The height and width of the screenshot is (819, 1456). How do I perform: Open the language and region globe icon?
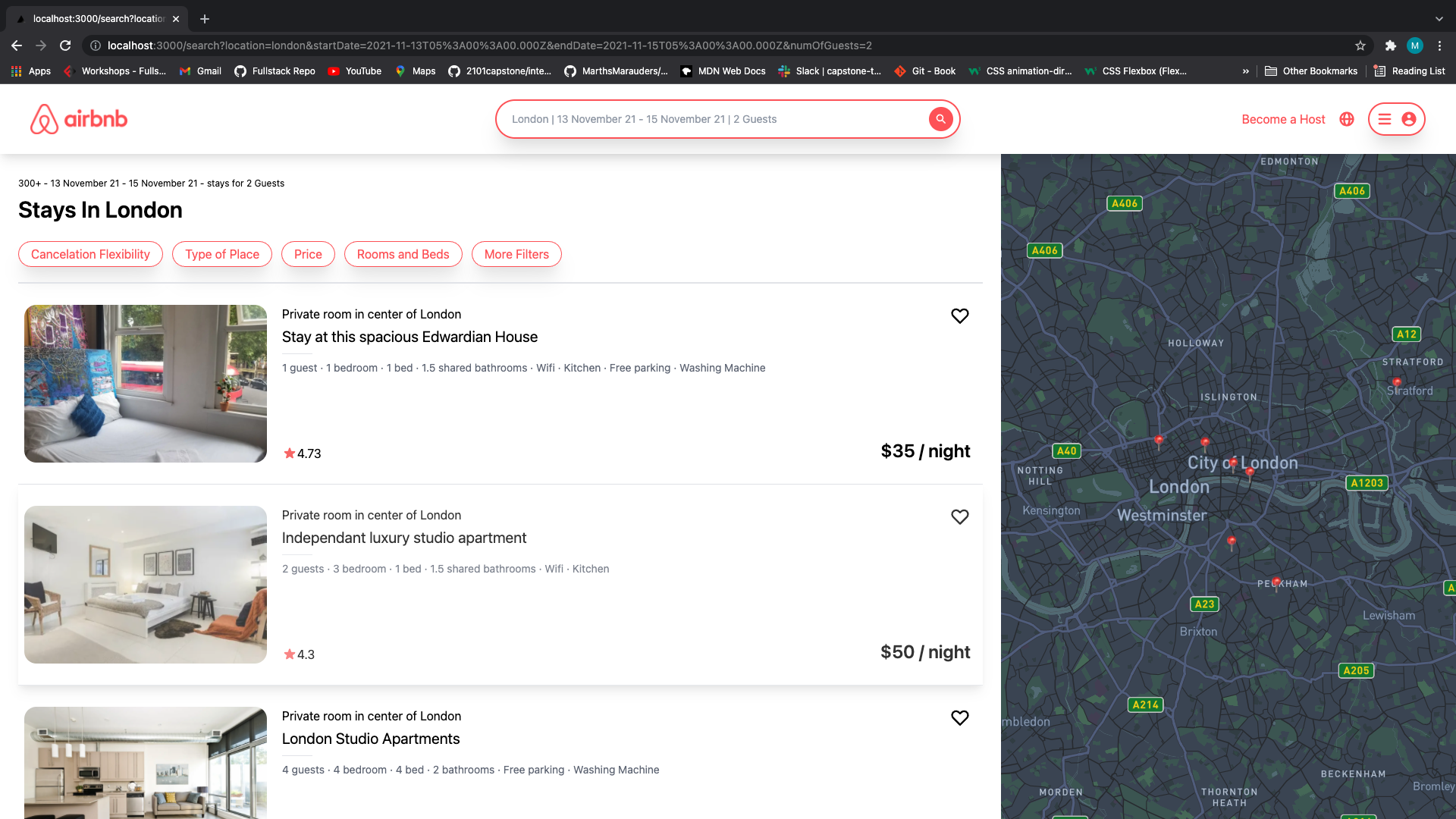pyautogui.click(x=1346, y=119)
